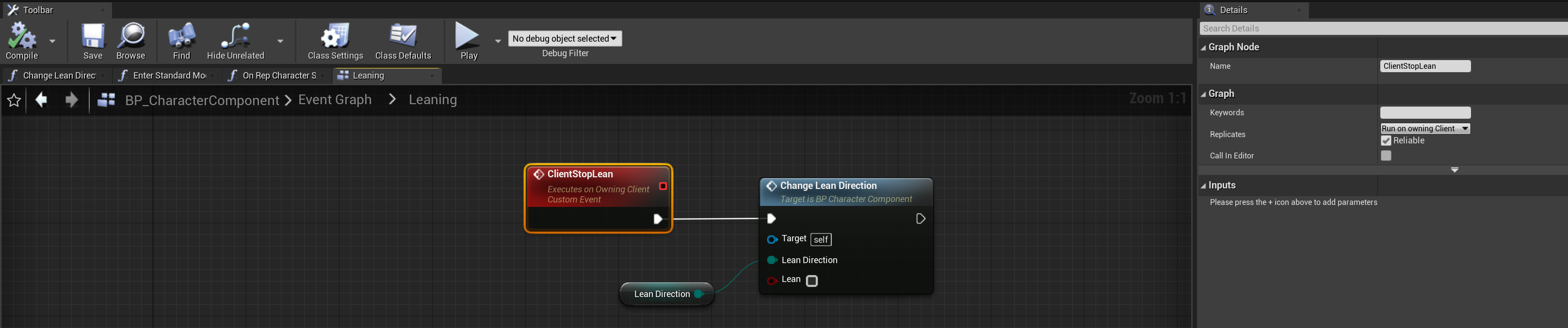1568x328 pixels.
Task: Click the Details panel icon
Action: coord(1210,10)
